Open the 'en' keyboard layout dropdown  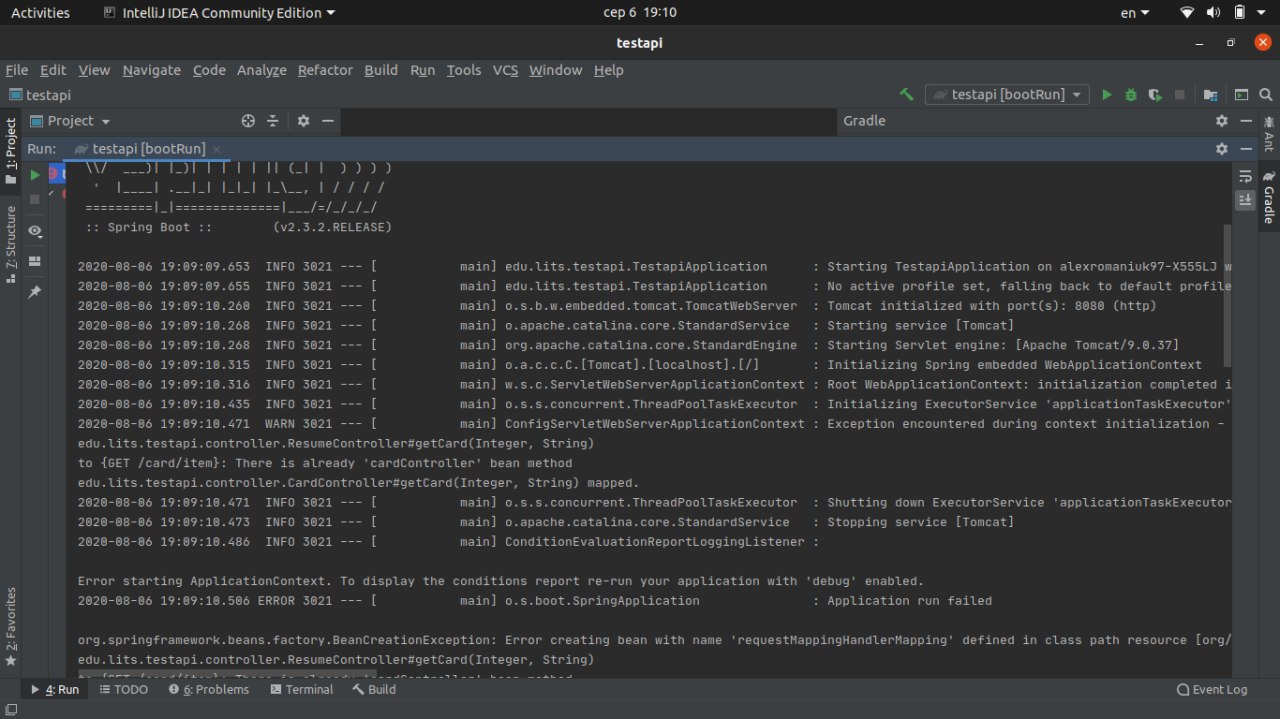1135,13
